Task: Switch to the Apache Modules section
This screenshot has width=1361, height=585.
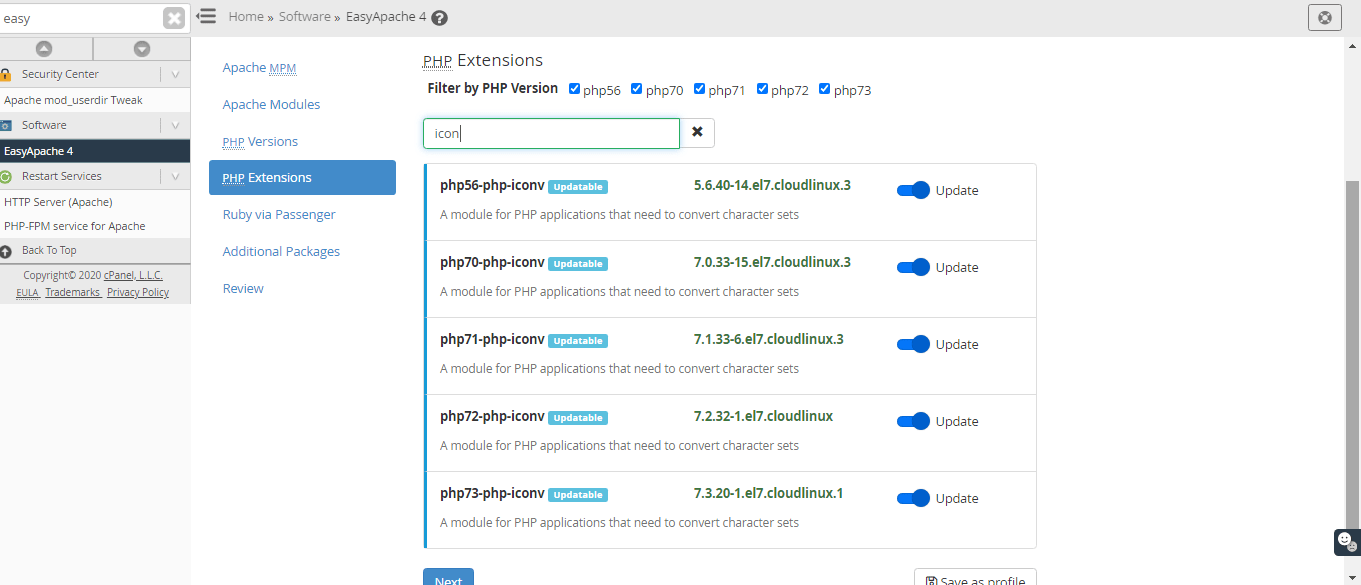Action: pos(271,104)
